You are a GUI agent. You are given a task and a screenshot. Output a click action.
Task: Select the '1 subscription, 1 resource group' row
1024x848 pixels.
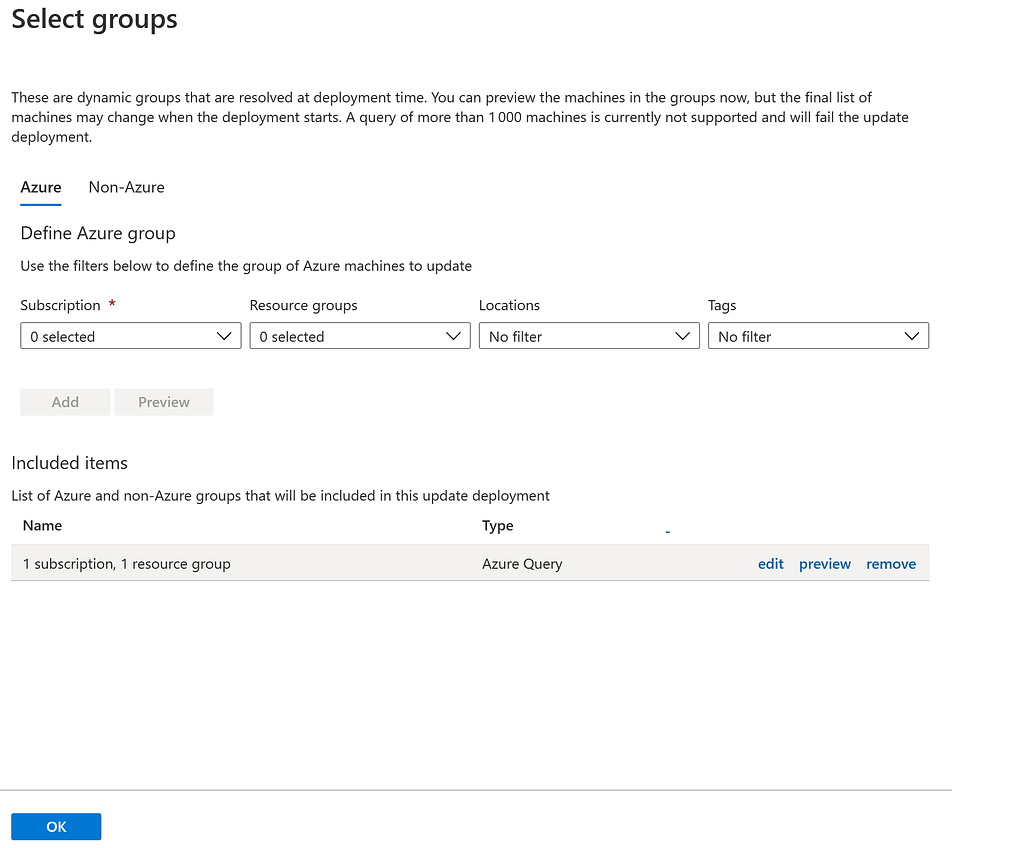pyautogui.click(x=127, y=564)
